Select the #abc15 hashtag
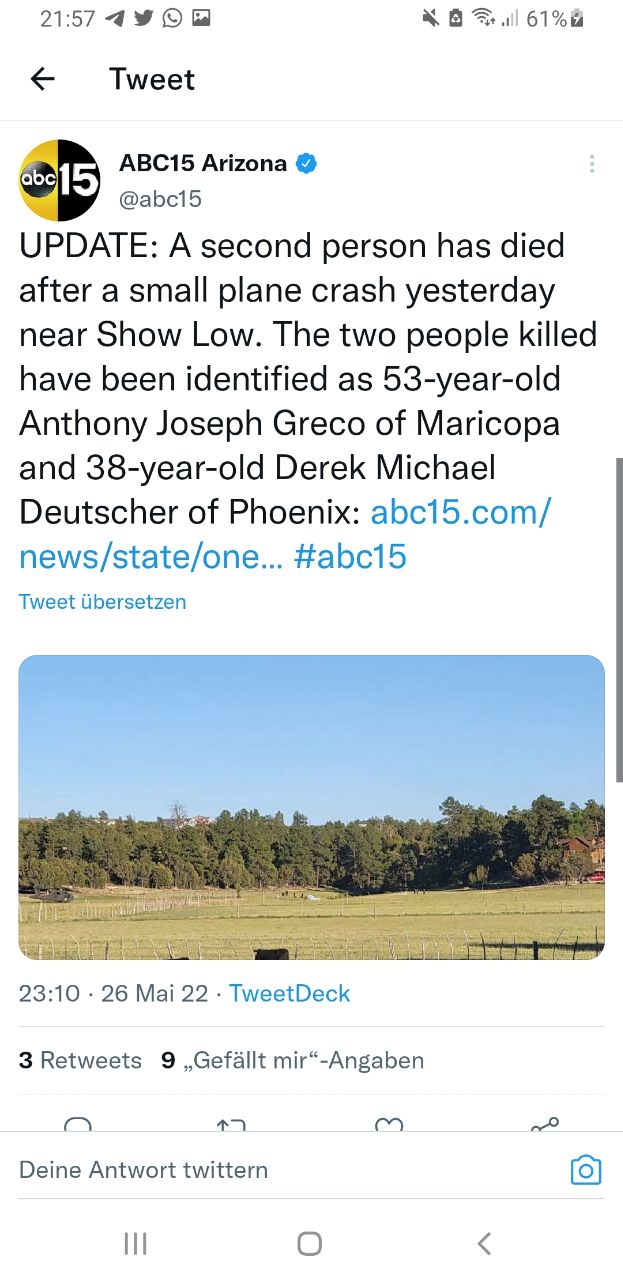 pyautogui.click(x=351, y=556)
